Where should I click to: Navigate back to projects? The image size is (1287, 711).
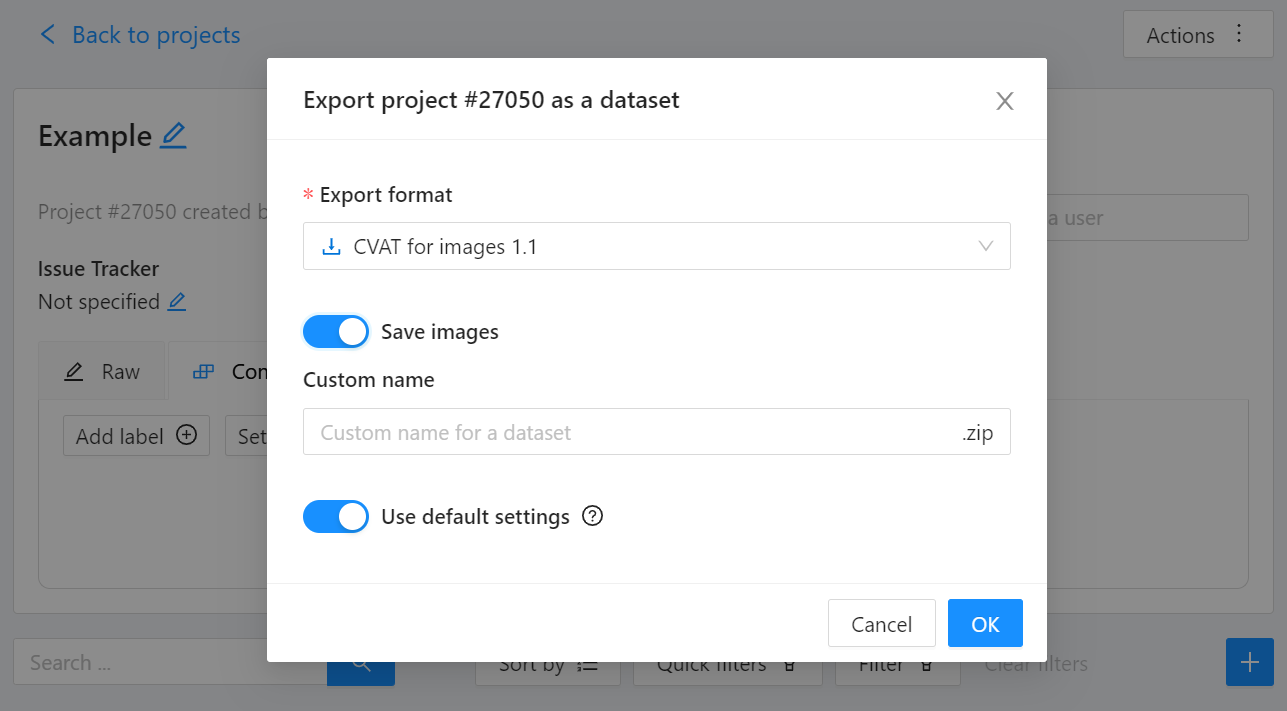[x=140, y=34]
